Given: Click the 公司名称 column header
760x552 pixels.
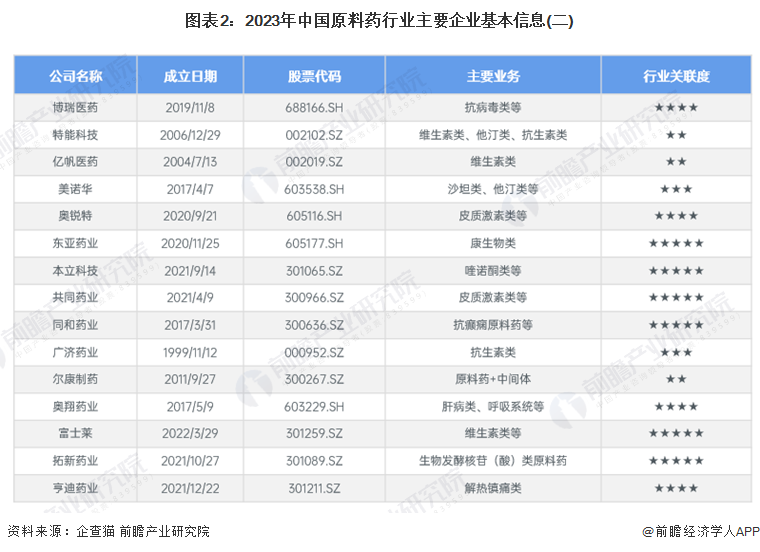Looking at the screenshot, I should click(76, 76).
